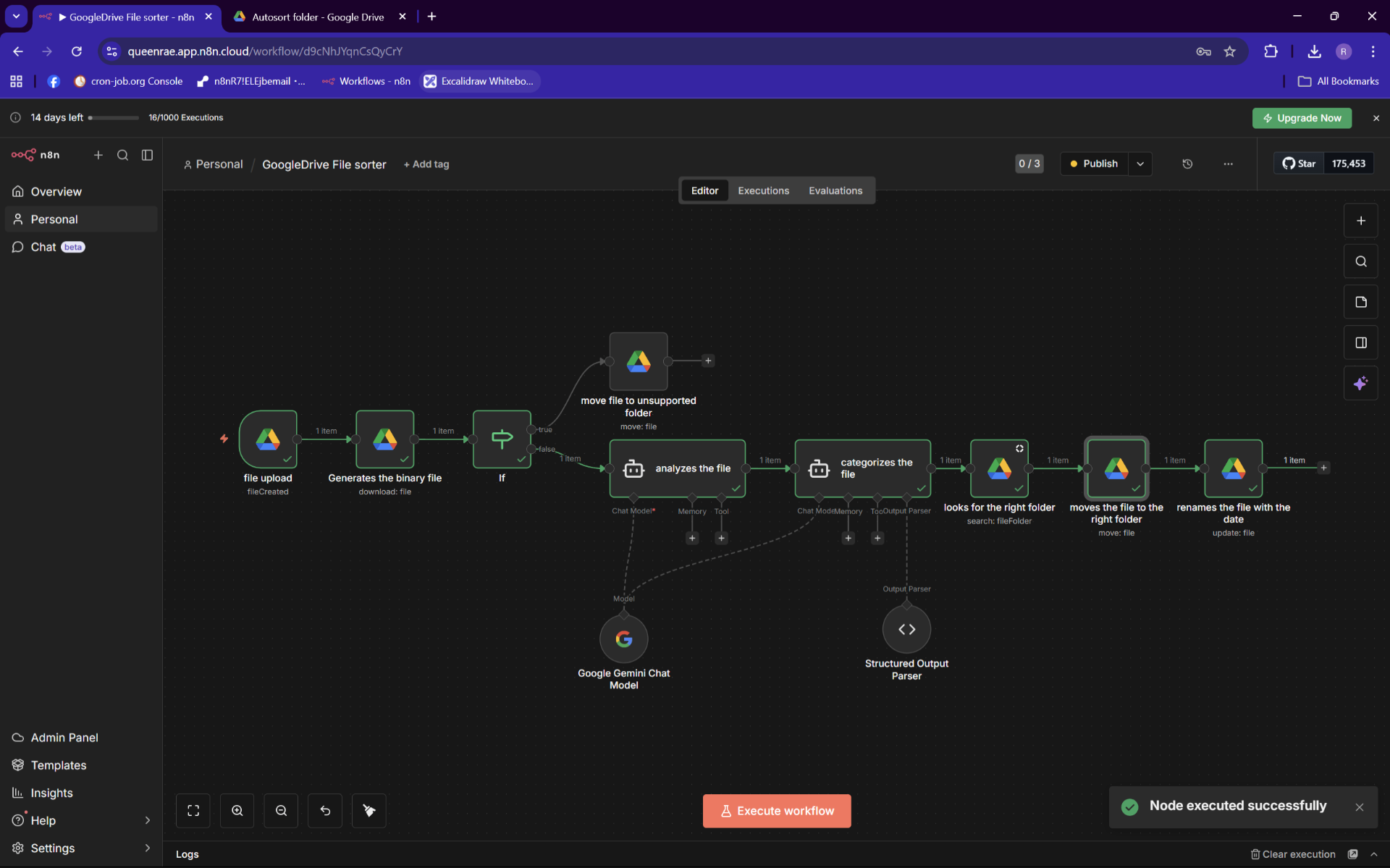Viewport: 1390px width, 868px height.
Task: Open the Publish dropdown arrow
Action: tap(1140, 164)
